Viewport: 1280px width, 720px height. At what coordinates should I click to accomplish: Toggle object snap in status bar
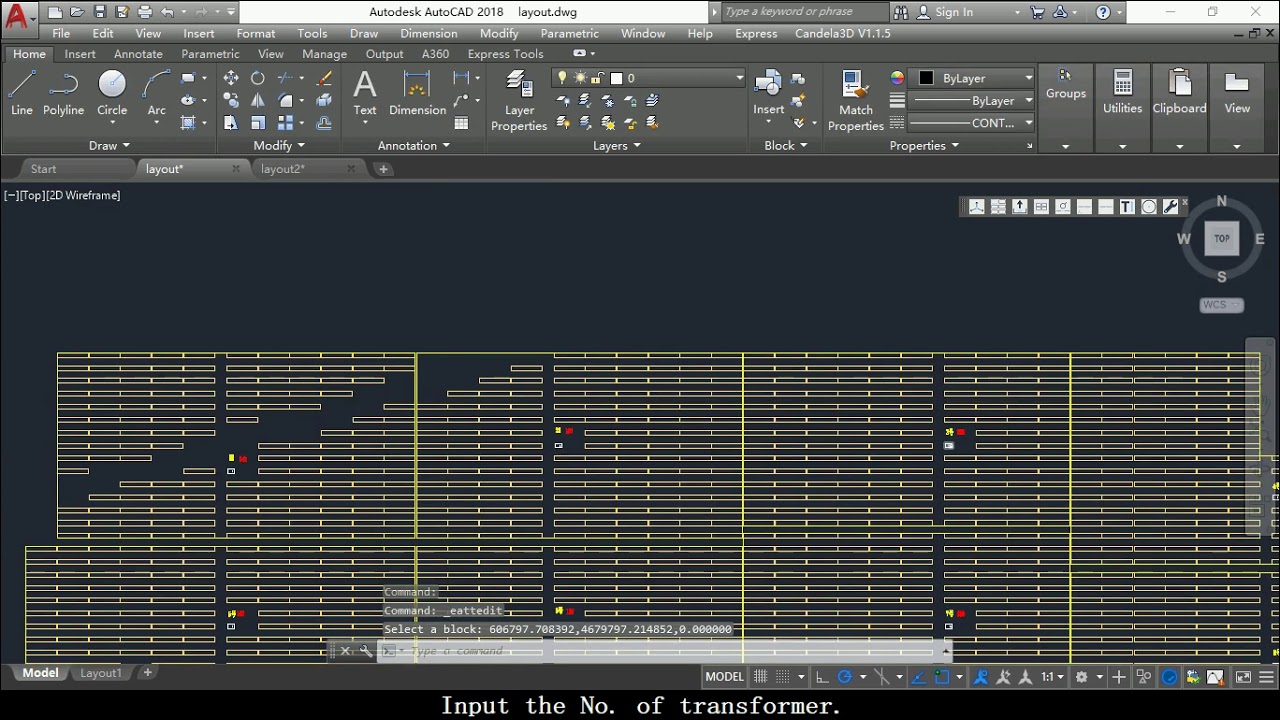[x=942, y=677]
